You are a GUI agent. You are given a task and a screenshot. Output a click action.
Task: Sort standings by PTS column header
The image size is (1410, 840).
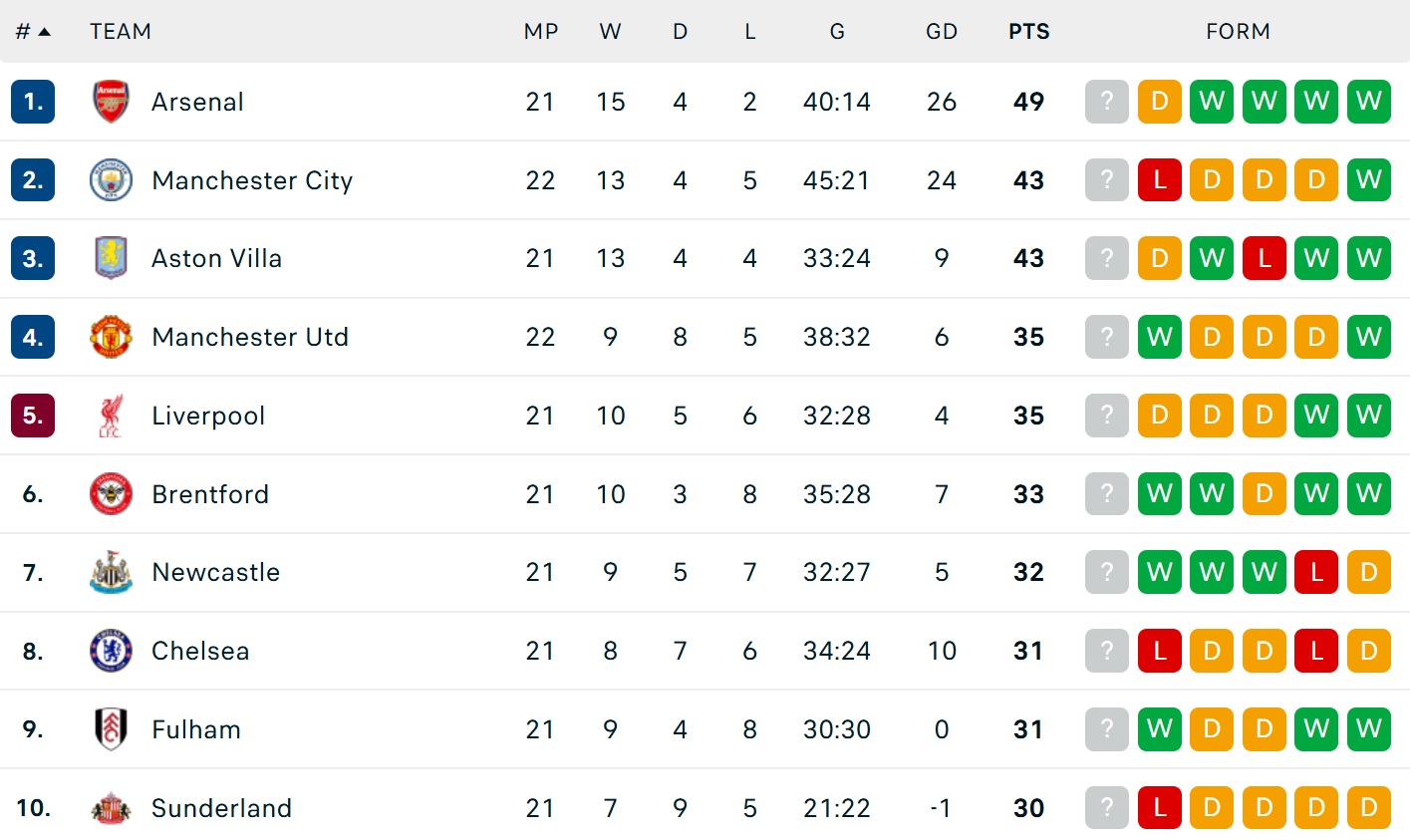coord(1028,32)
